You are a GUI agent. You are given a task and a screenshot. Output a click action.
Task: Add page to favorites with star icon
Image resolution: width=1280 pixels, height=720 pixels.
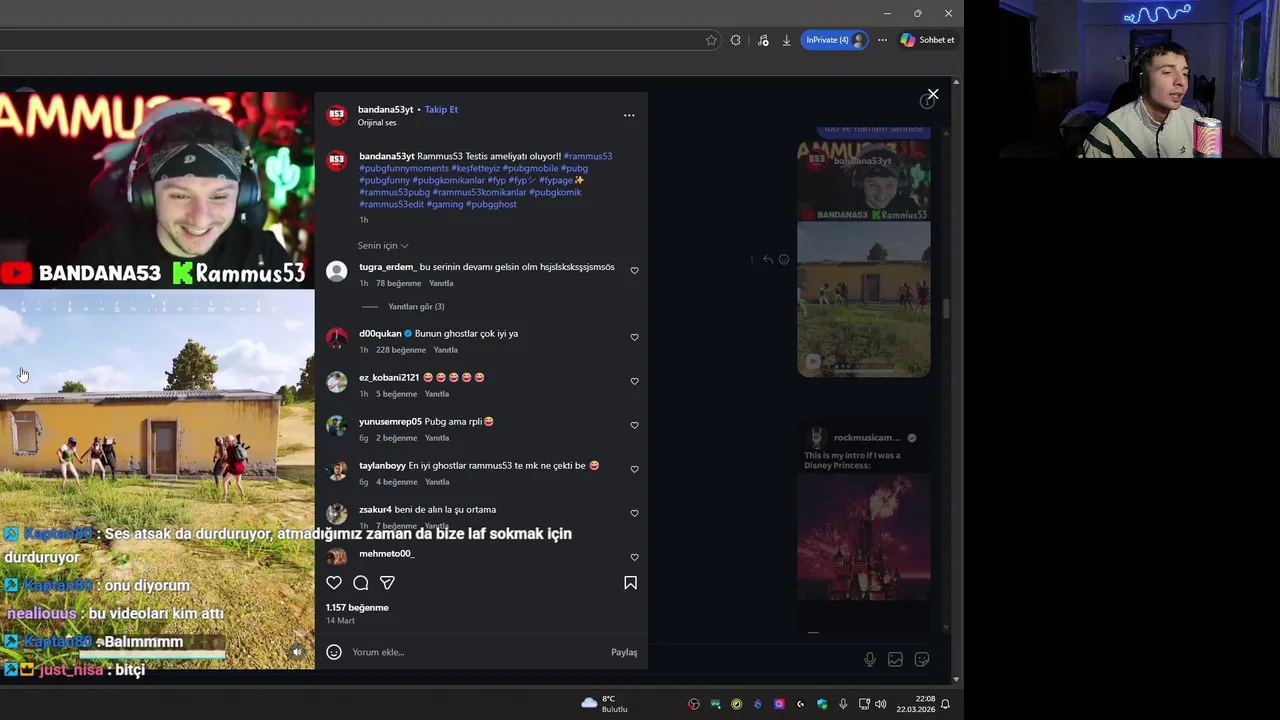711,40
